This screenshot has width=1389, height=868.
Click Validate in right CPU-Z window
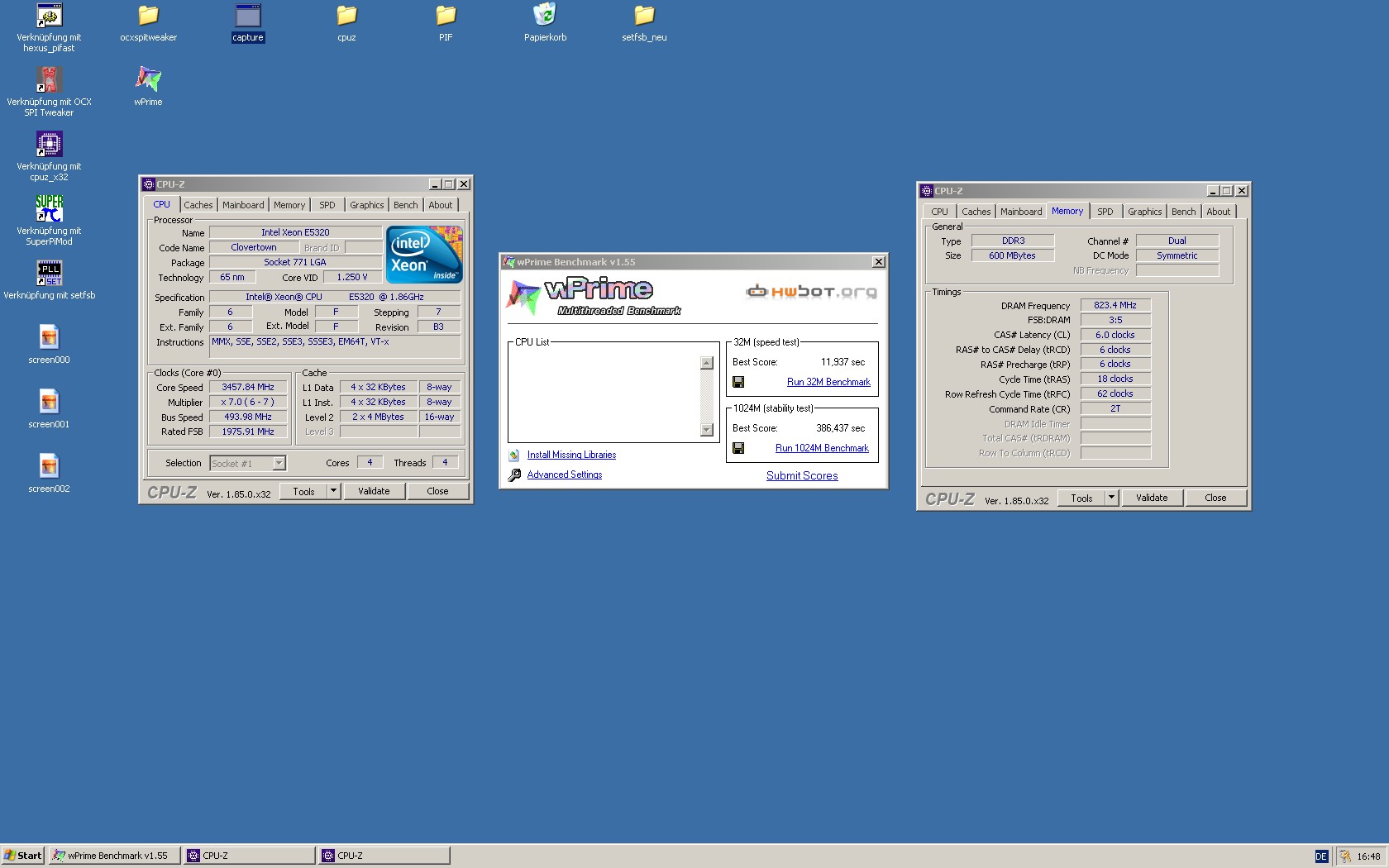pyautogui.click(x=1152, y=498)
